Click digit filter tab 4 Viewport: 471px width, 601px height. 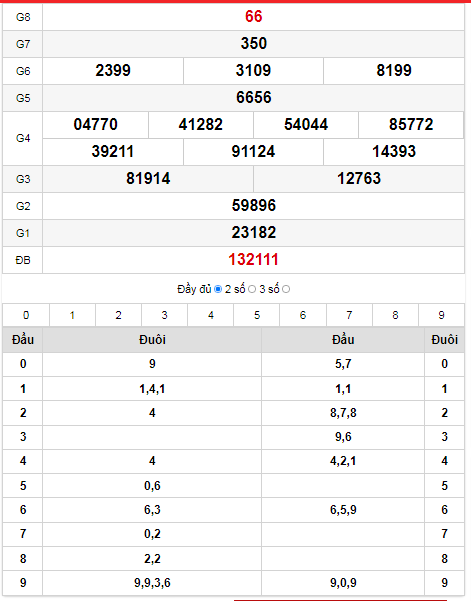(211, 315)
